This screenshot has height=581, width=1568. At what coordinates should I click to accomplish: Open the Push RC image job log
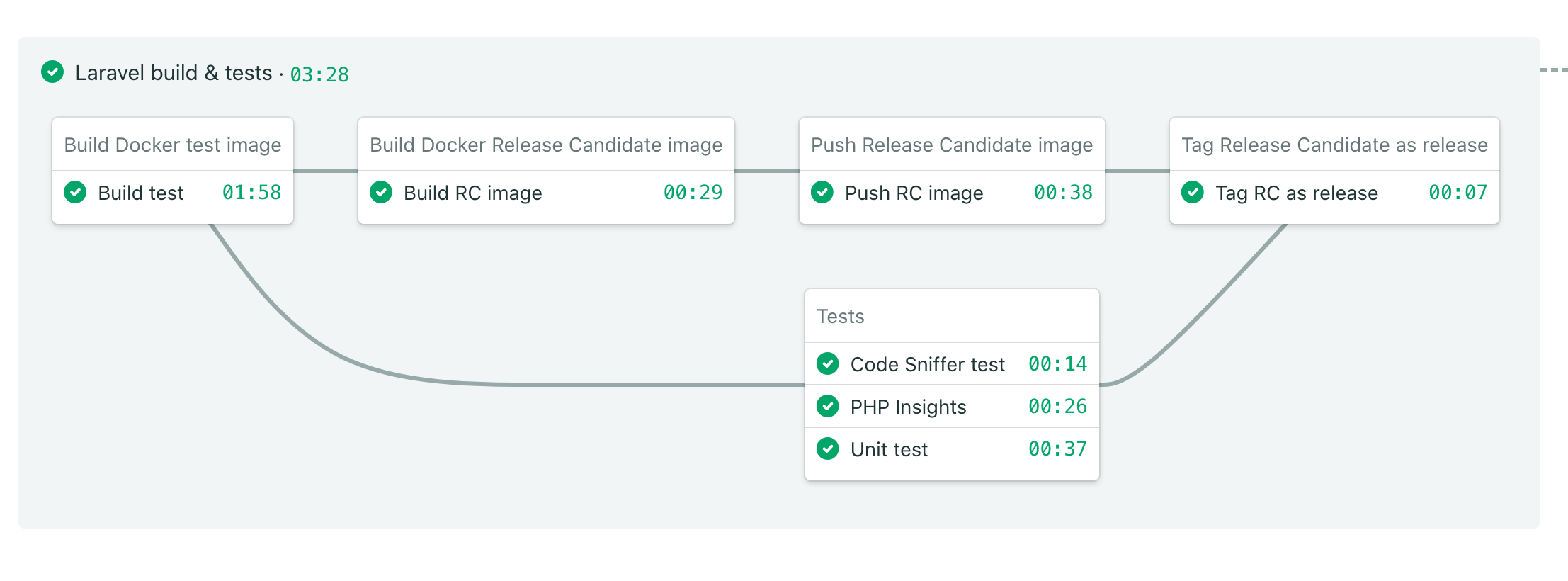pos(914,193)
